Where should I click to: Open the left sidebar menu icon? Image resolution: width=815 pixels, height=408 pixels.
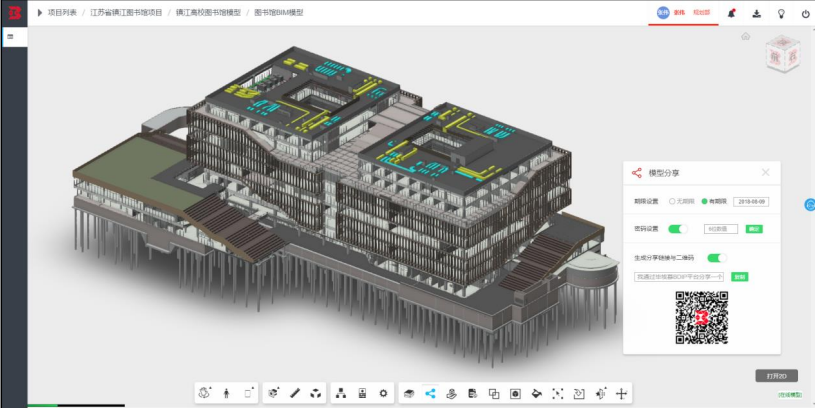pos(10,37)
